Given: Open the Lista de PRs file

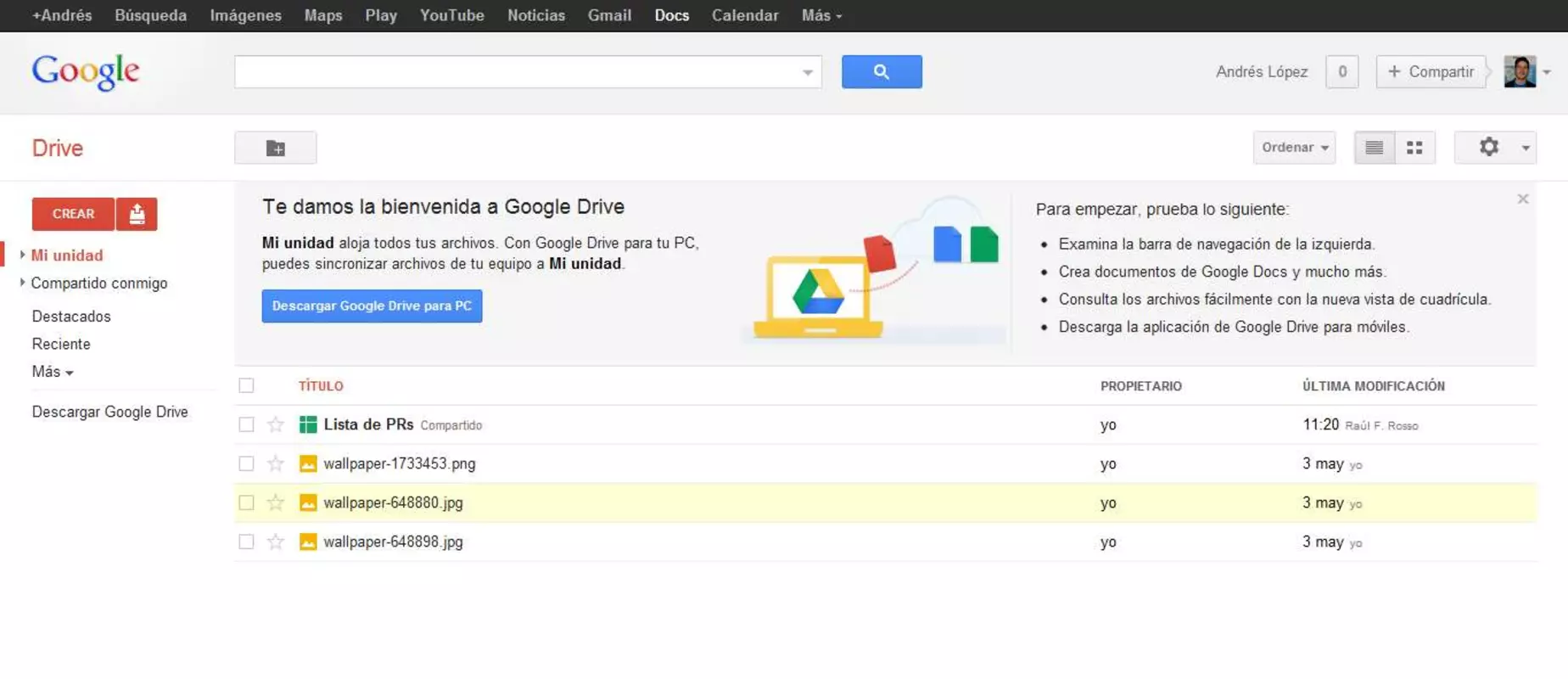Looking at the screenshot, I should [368, 424].
